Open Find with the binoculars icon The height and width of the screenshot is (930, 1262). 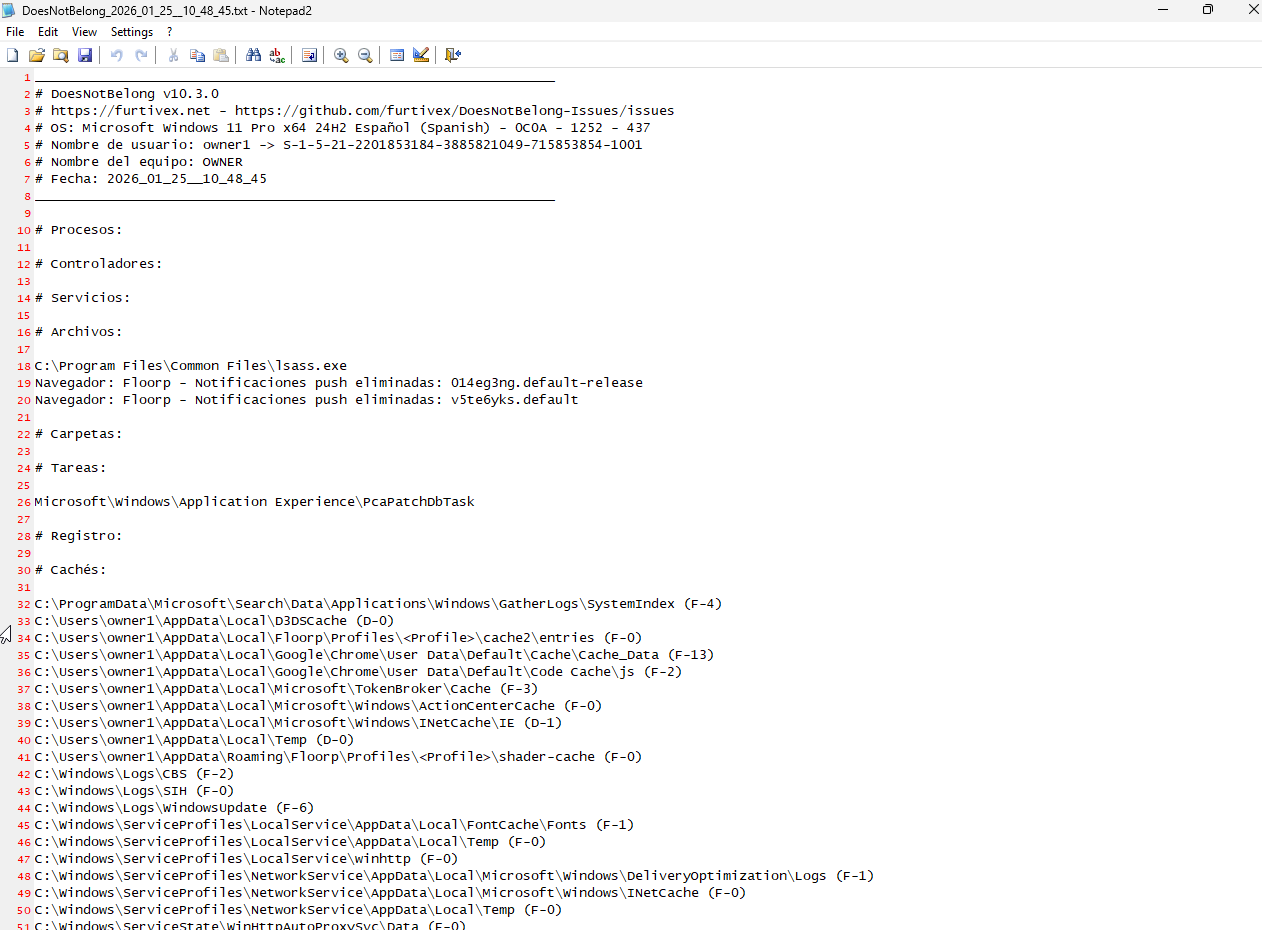point(253,55)
